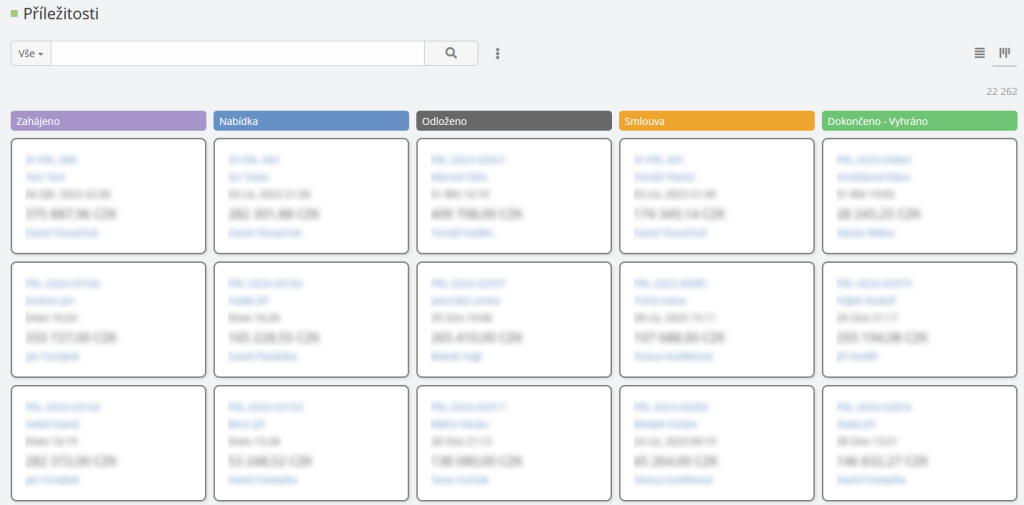
Task: Open the second card in Odloženo column
Action: tap(514, 319)
